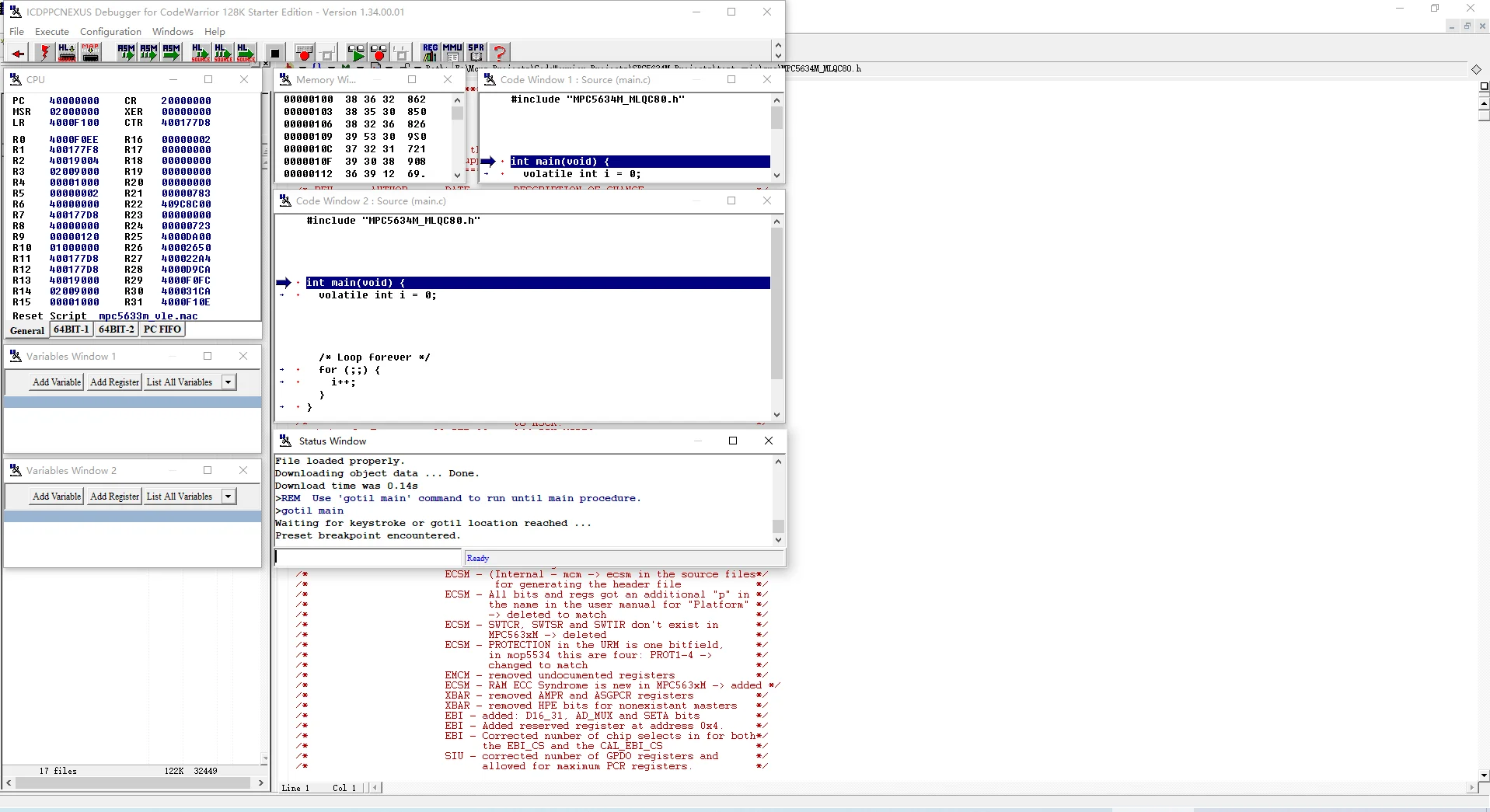The width and height of the screenshot is (1490, 812).
Task: Switch to the PC FIFO tab
Action: (x=162, y=329)
